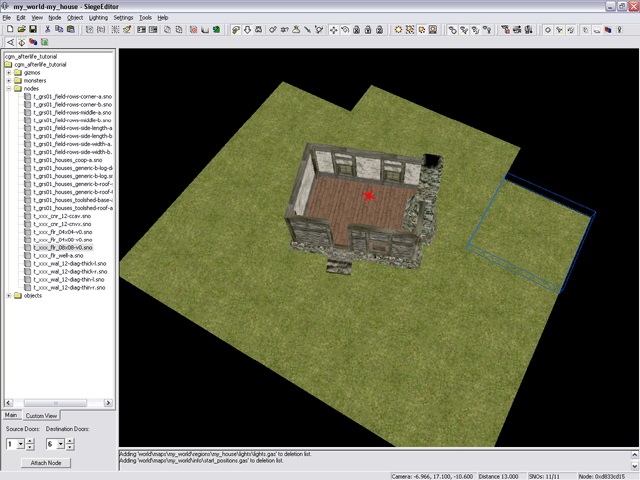Open the Node menu
The width and height of the screenshot is (640, 480).
55,18
